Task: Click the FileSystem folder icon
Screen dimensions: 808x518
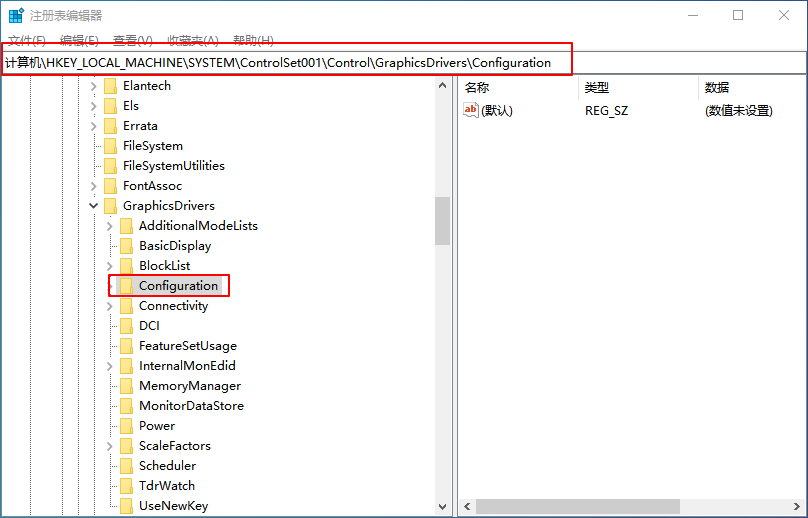Action: click(110, 146)
